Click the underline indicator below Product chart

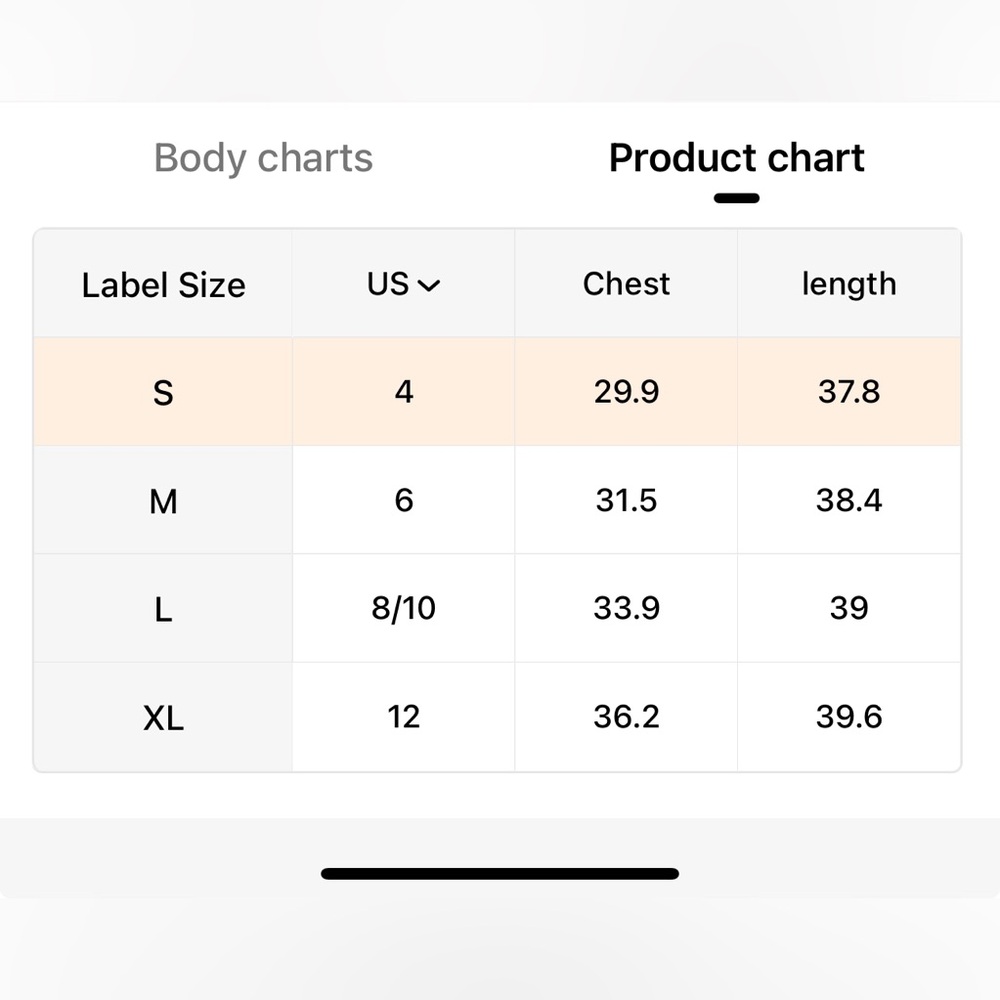click(736, 198)
